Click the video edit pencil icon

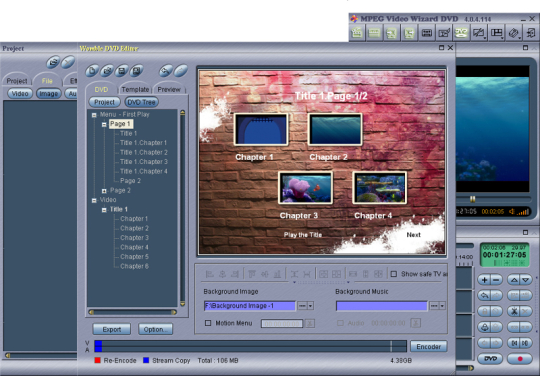444,33
